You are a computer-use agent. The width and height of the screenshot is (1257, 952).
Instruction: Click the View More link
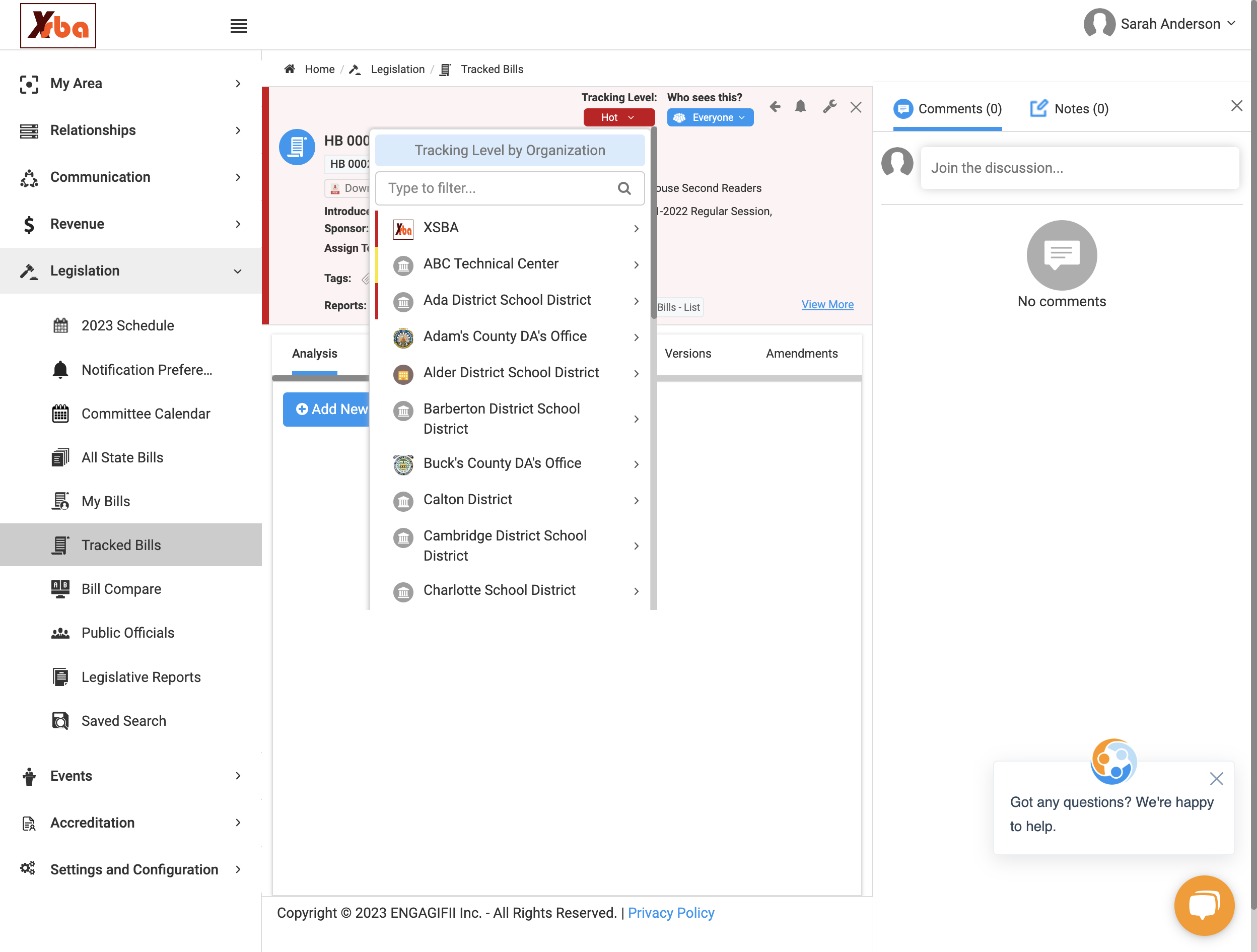coord(827,304)
